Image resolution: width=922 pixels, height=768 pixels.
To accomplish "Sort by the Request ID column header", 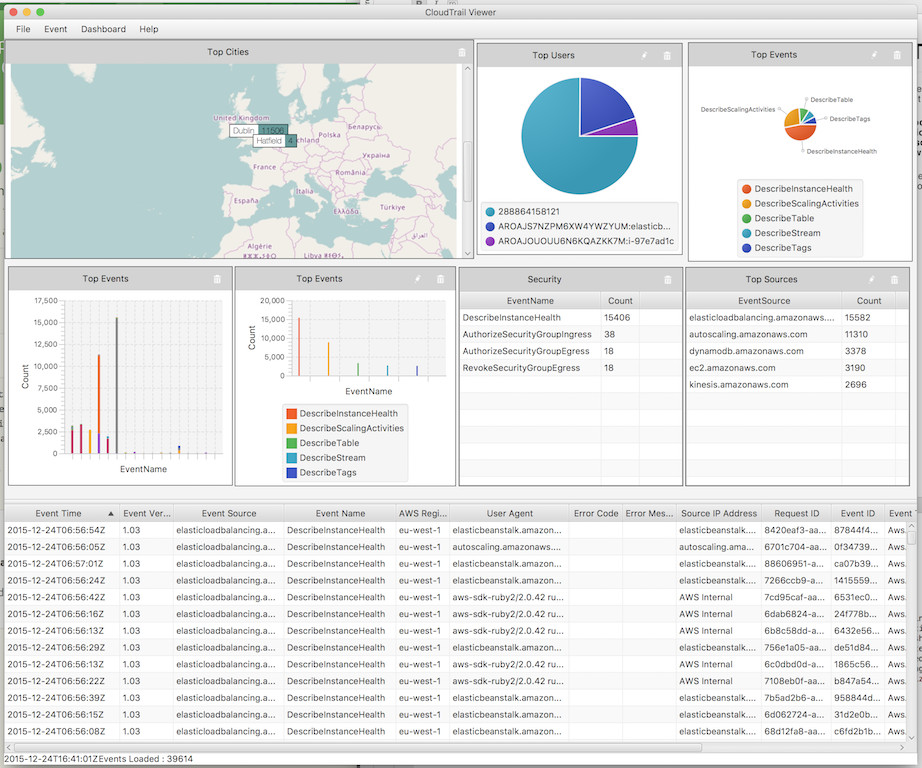I will pos(796,513).
